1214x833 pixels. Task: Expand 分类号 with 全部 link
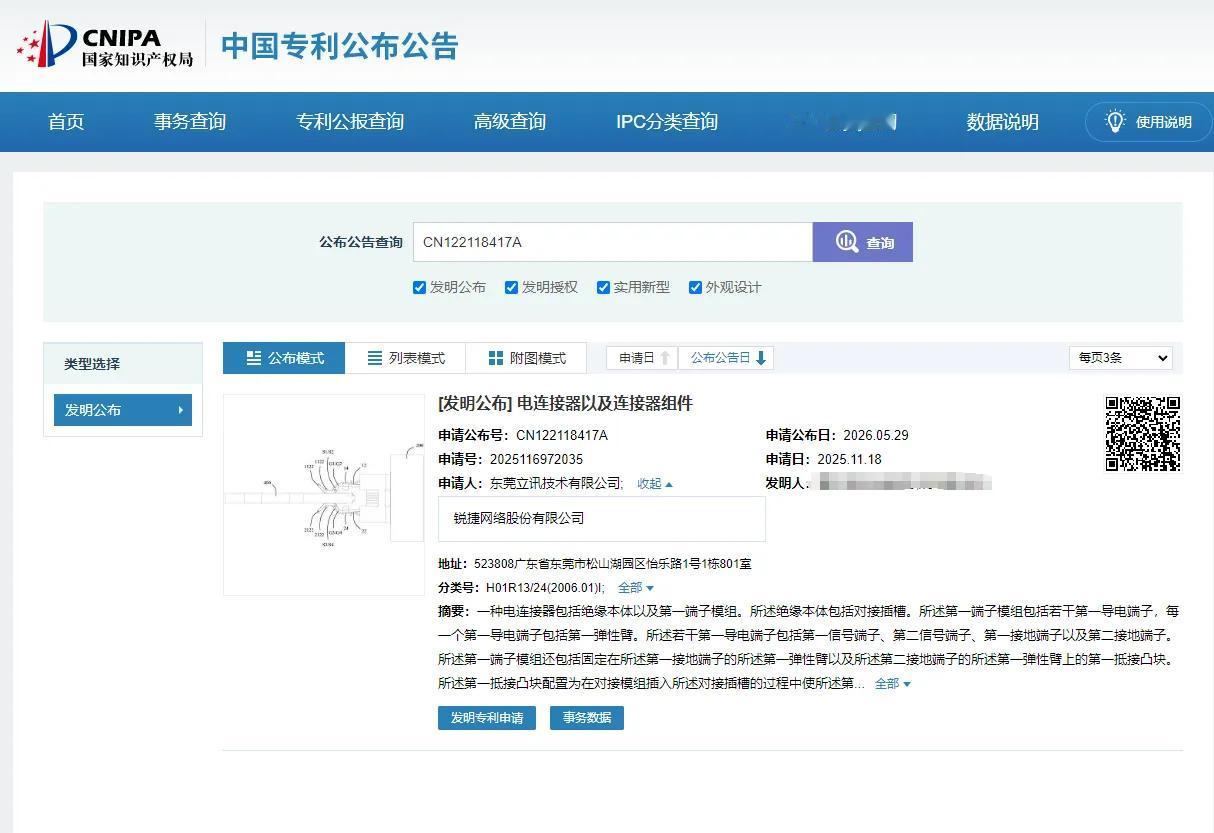[x=635, y=588]
